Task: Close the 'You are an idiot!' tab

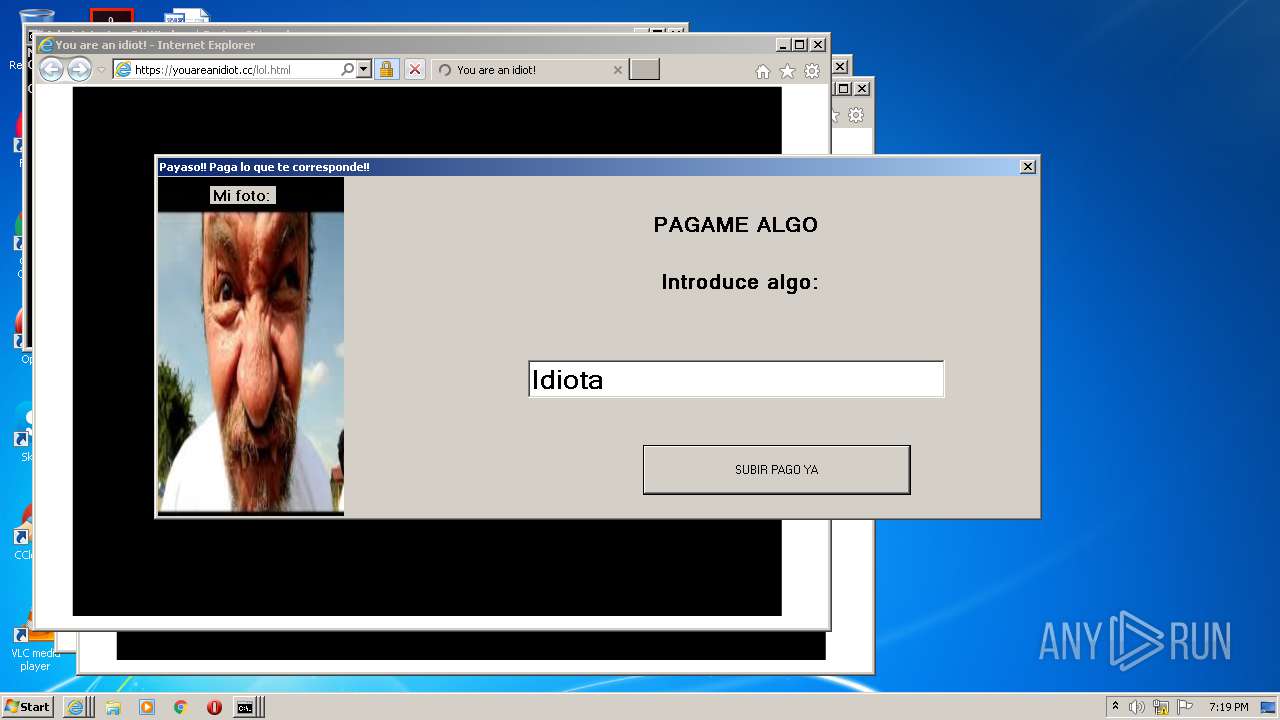Action: click(x=617, y=70)
